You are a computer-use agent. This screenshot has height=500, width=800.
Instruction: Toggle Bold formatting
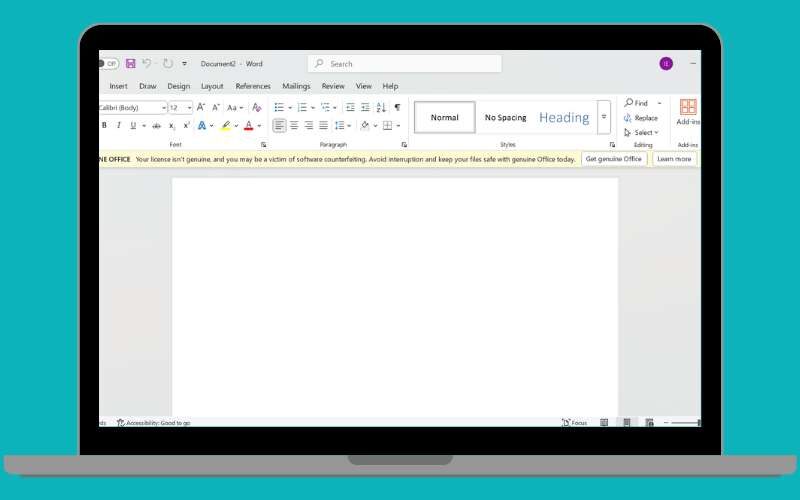[104, 126]
